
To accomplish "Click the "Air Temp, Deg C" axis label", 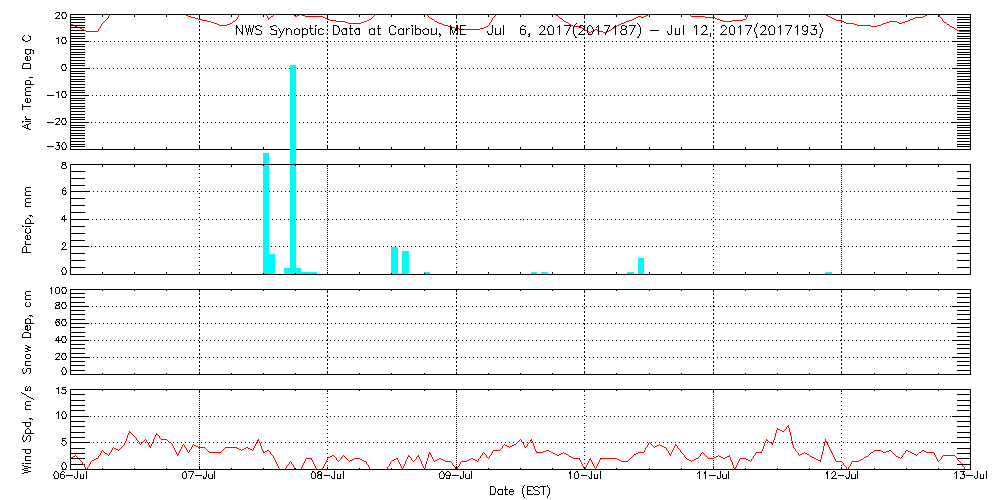I will [27, 81].
